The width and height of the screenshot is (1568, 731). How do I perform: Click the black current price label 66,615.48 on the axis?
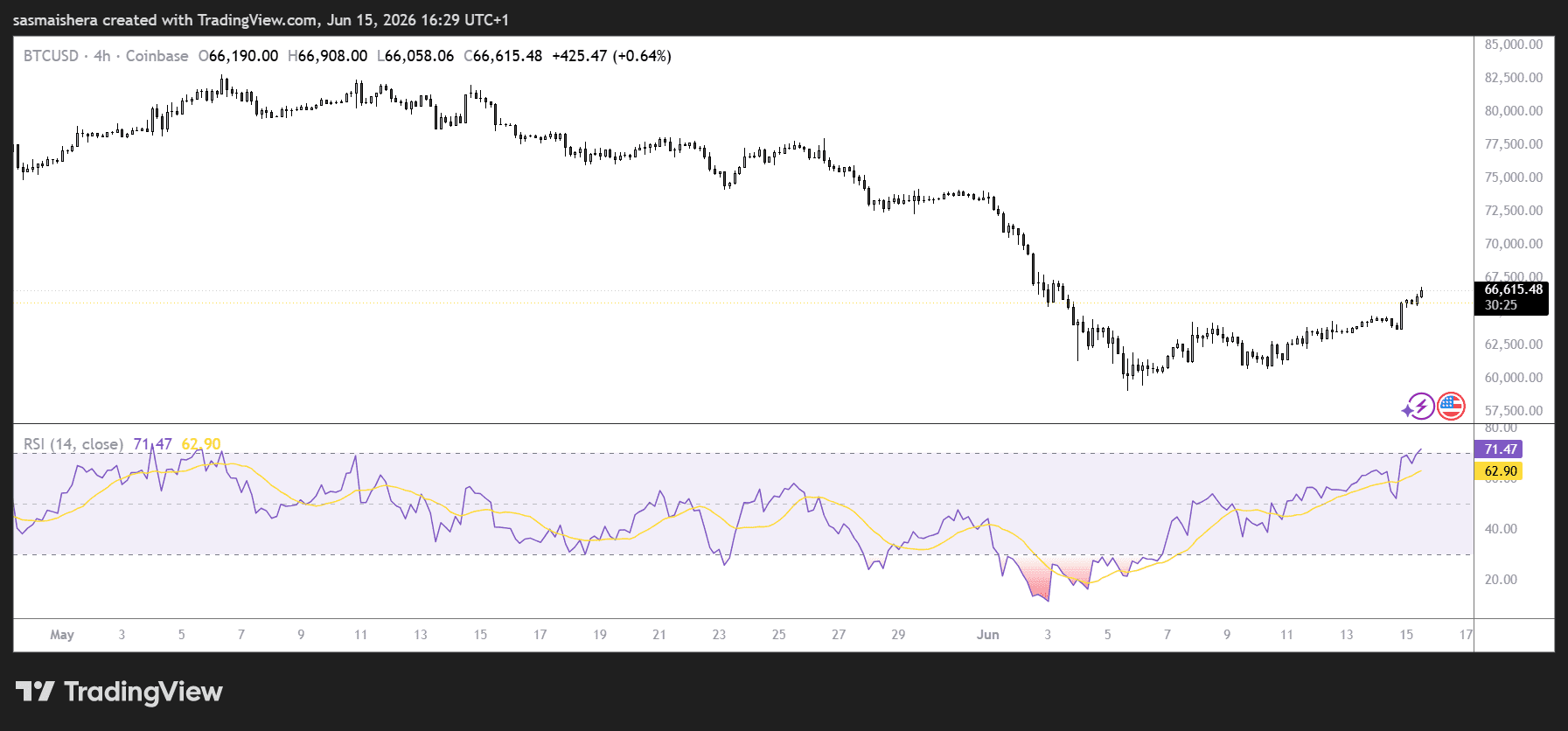[1513, 289]
